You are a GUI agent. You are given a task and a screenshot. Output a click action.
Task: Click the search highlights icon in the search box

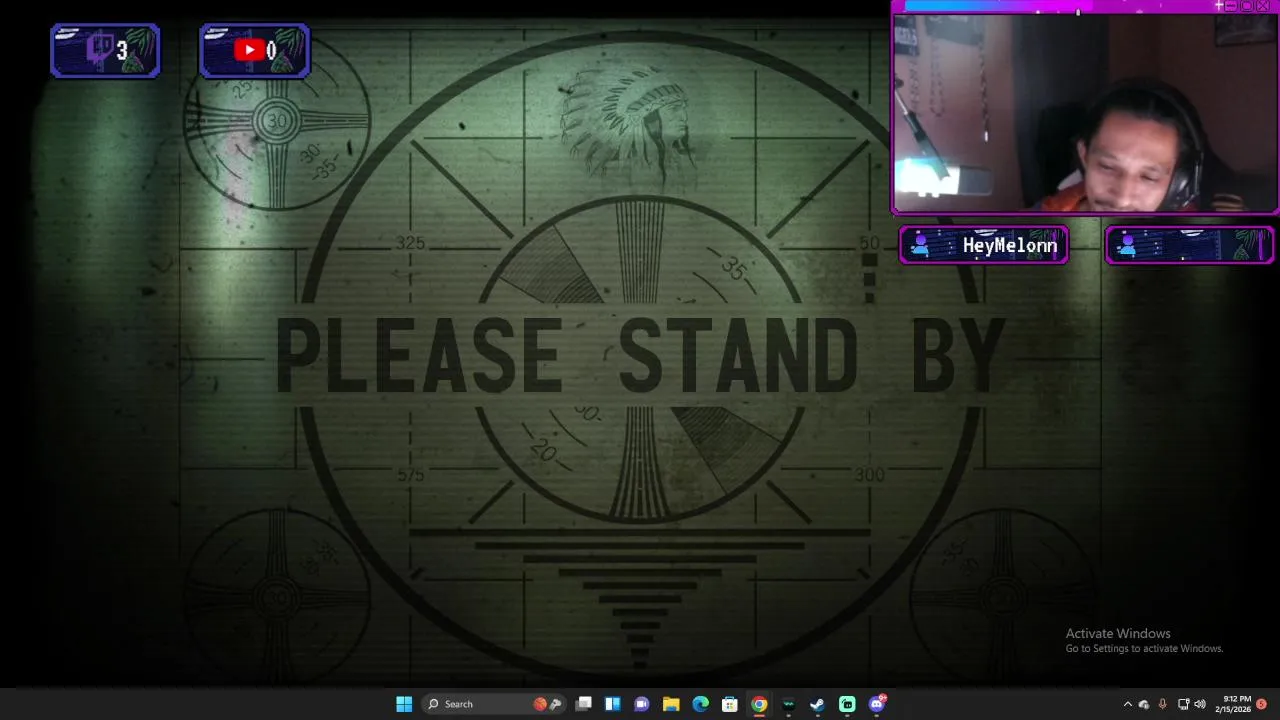[x=547, y=704]
